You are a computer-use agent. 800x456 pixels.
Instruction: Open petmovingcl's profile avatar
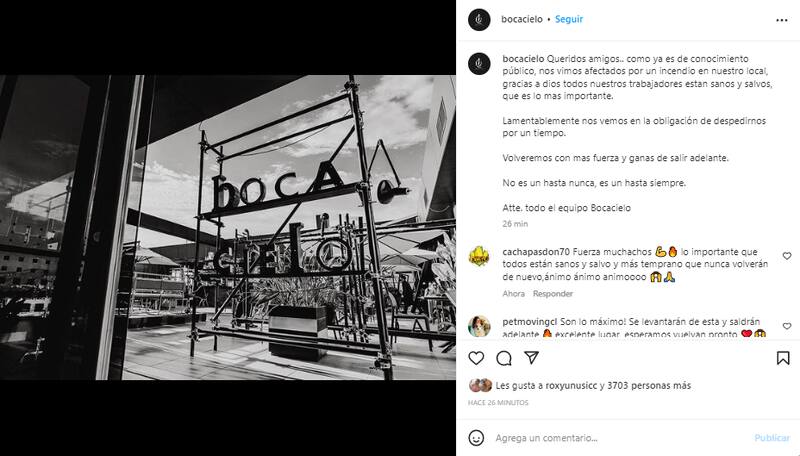tap(479, 326)
